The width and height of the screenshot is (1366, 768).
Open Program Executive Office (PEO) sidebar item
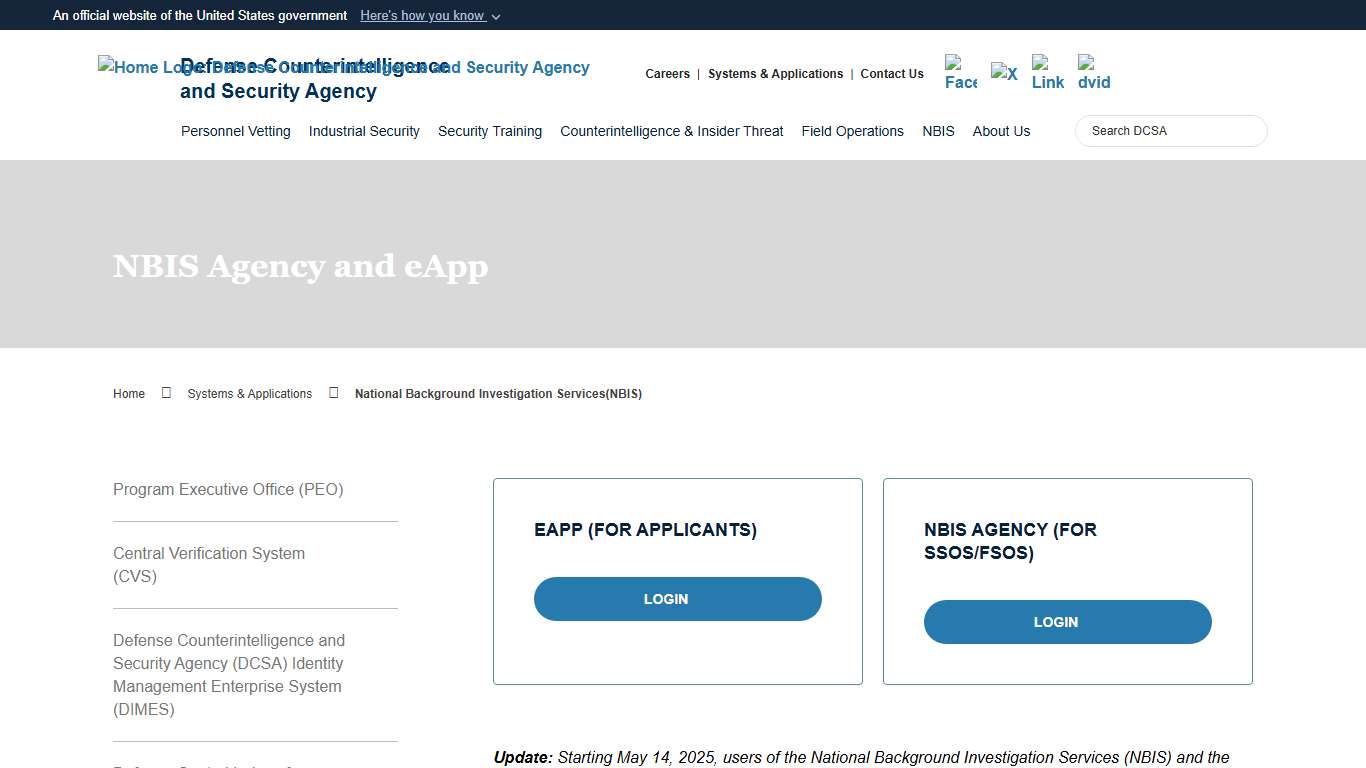228,490
